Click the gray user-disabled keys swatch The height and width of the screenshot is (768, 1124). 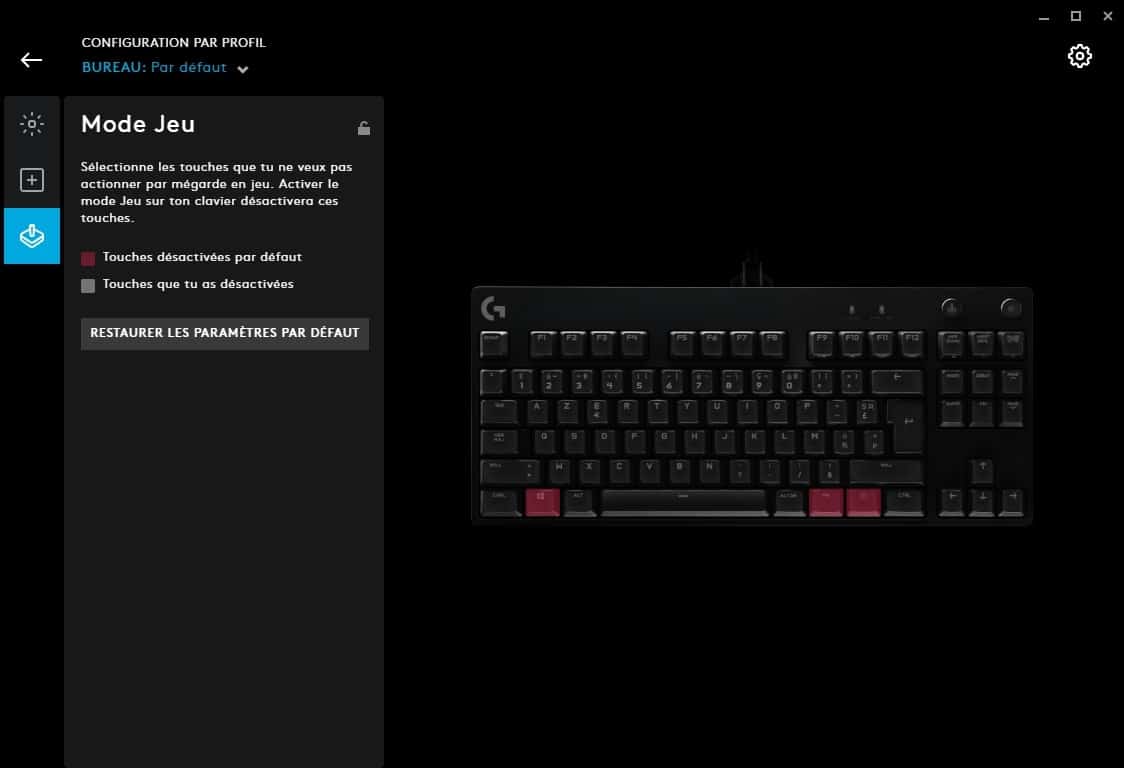[88, 285]
